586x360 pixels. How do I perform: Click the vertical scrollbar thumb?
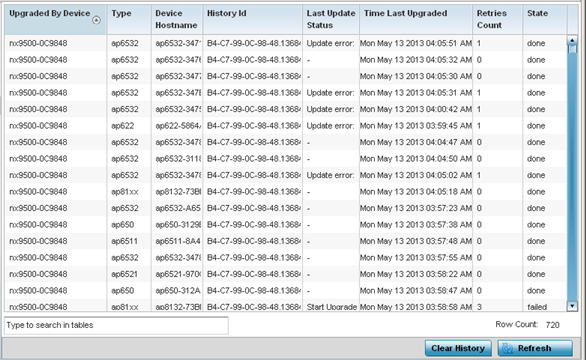(x=572, y=49)
